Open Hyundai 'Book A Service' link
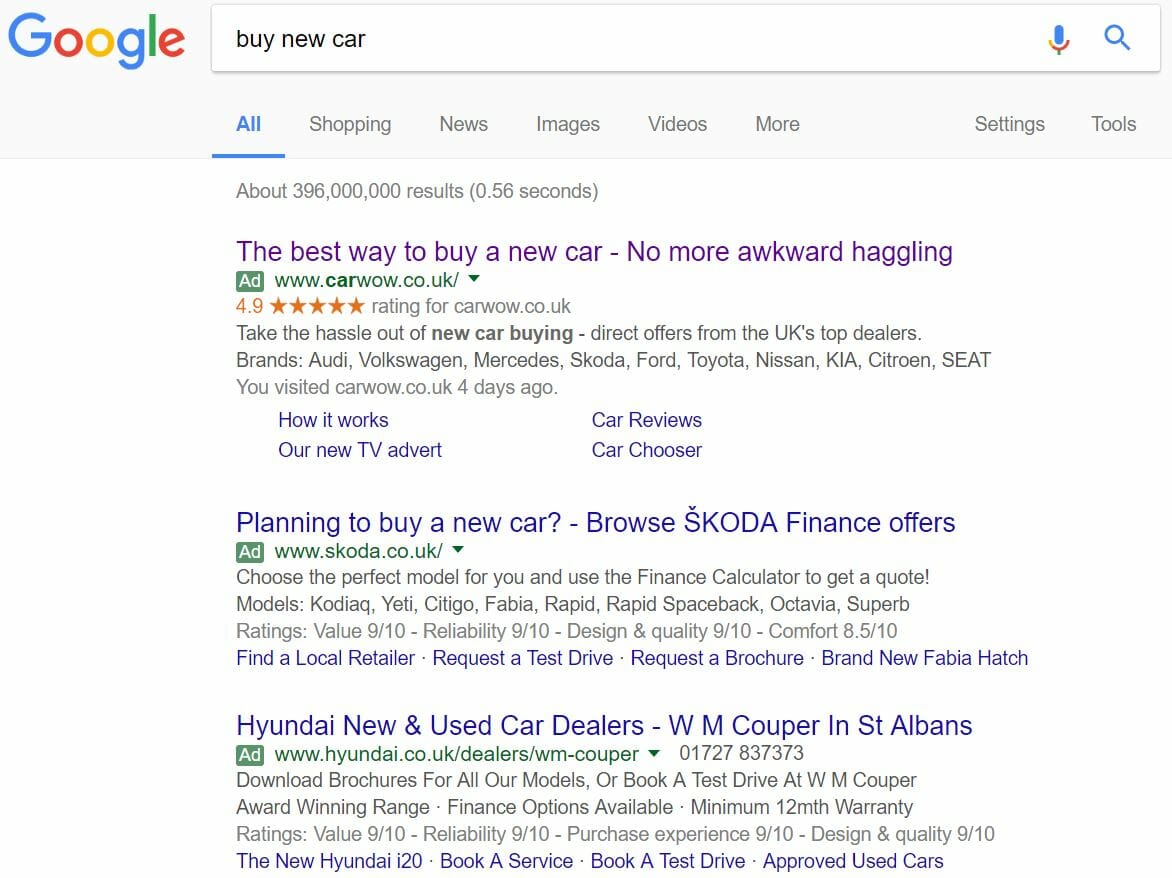1172x878 pixels. [506, 862]
